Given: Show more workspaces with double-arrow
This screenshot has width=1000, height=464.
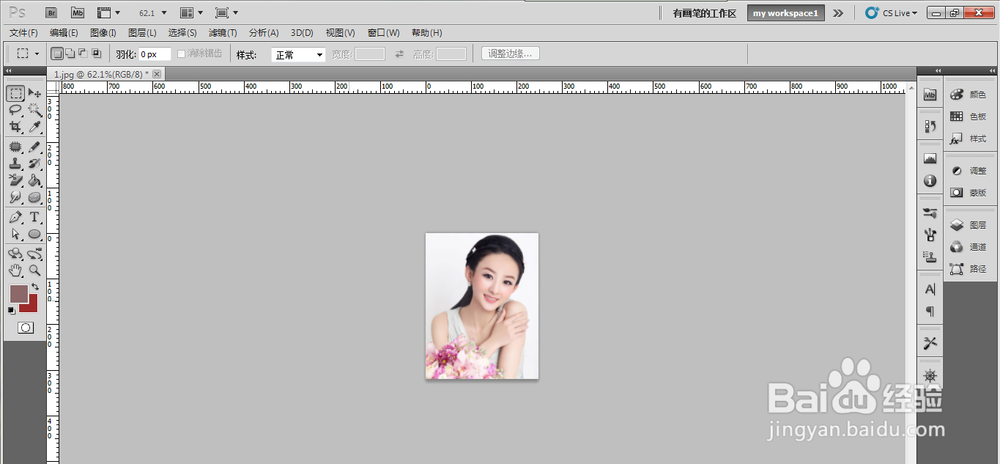Looking at the screenshot, I should 838,13.
